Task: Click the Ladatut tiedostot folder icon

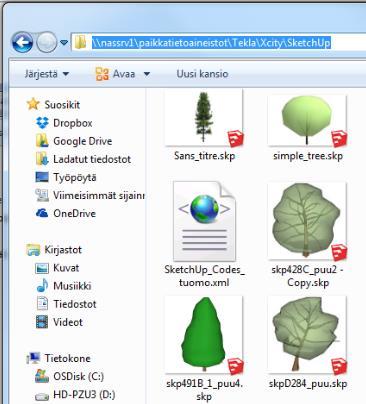Action: [42, 159]
